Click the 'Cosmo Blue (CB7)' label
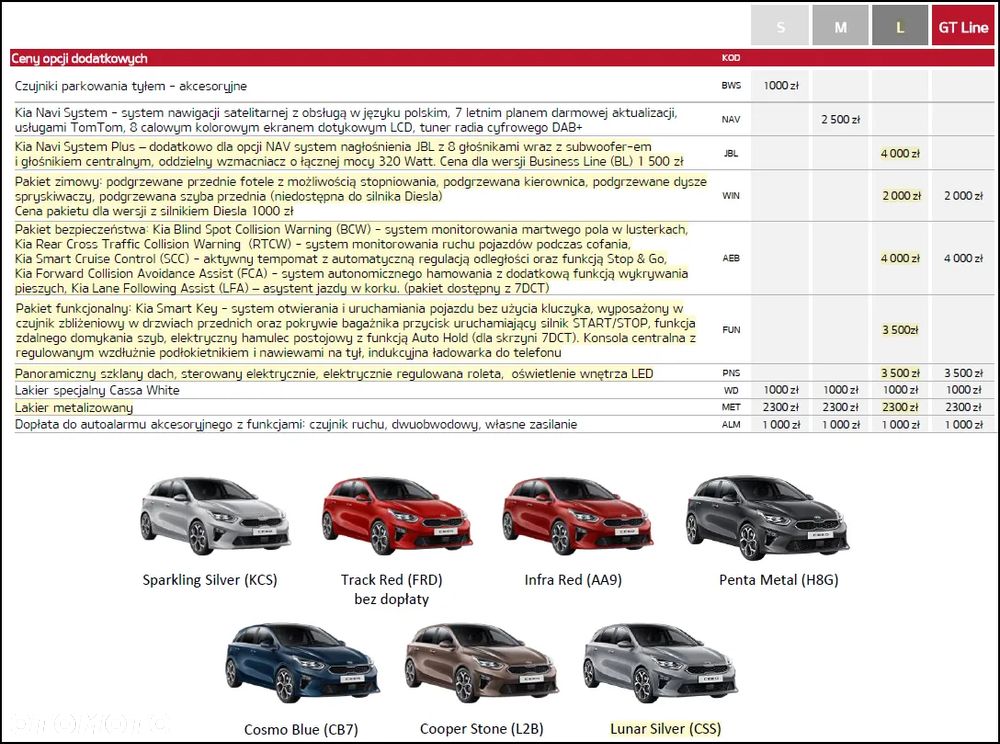1000x744 pixels. [x=301, y=729]
